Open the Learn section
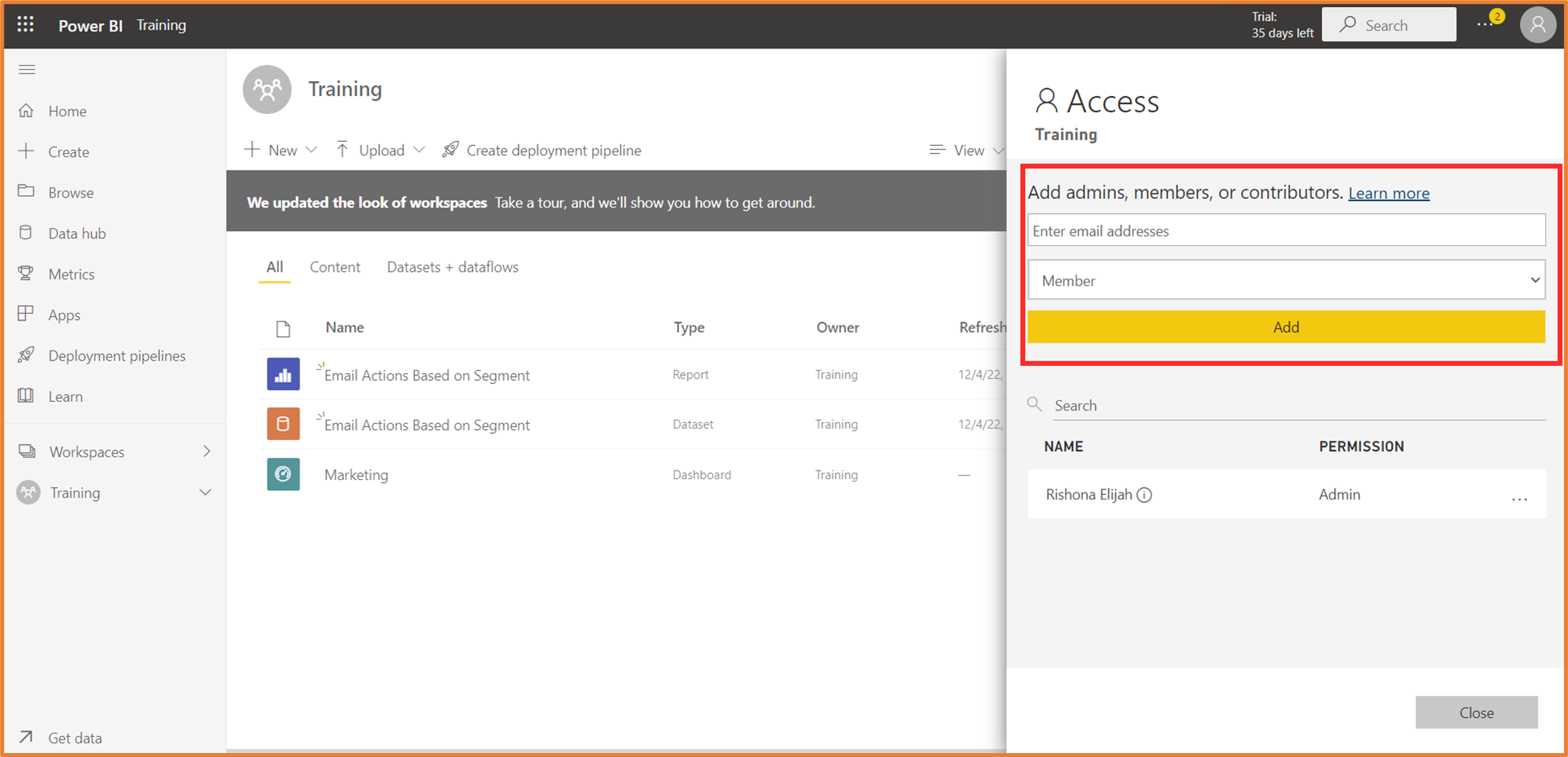The height and width of the screenshot is (757, 1568). [x=66, y=396]
